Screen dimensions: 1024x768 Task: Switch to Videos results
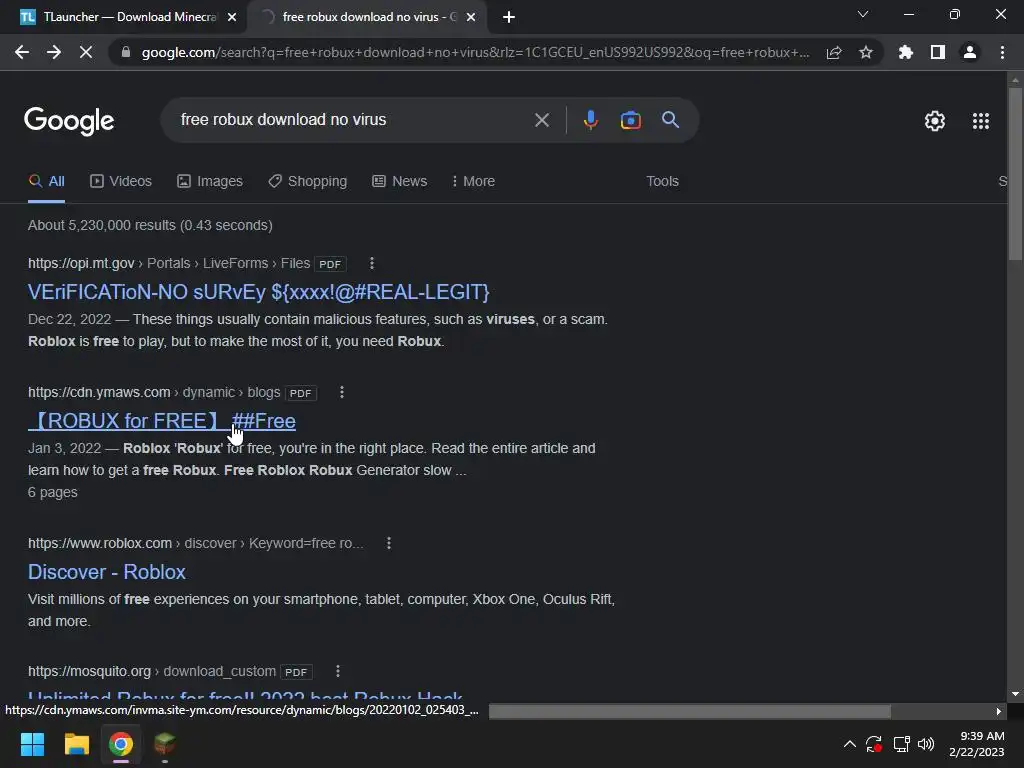point(121,182)
